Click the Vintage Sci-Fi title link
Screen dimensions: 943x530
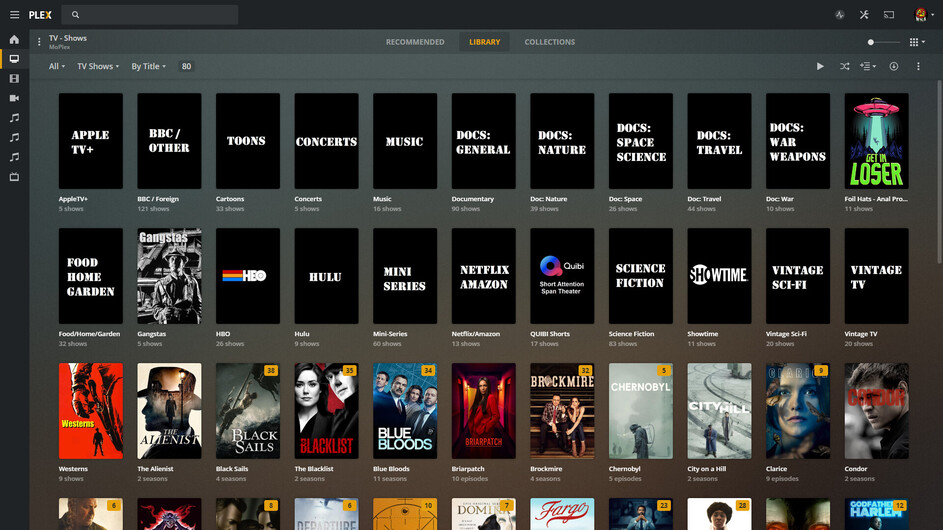(x=786, y=333)
